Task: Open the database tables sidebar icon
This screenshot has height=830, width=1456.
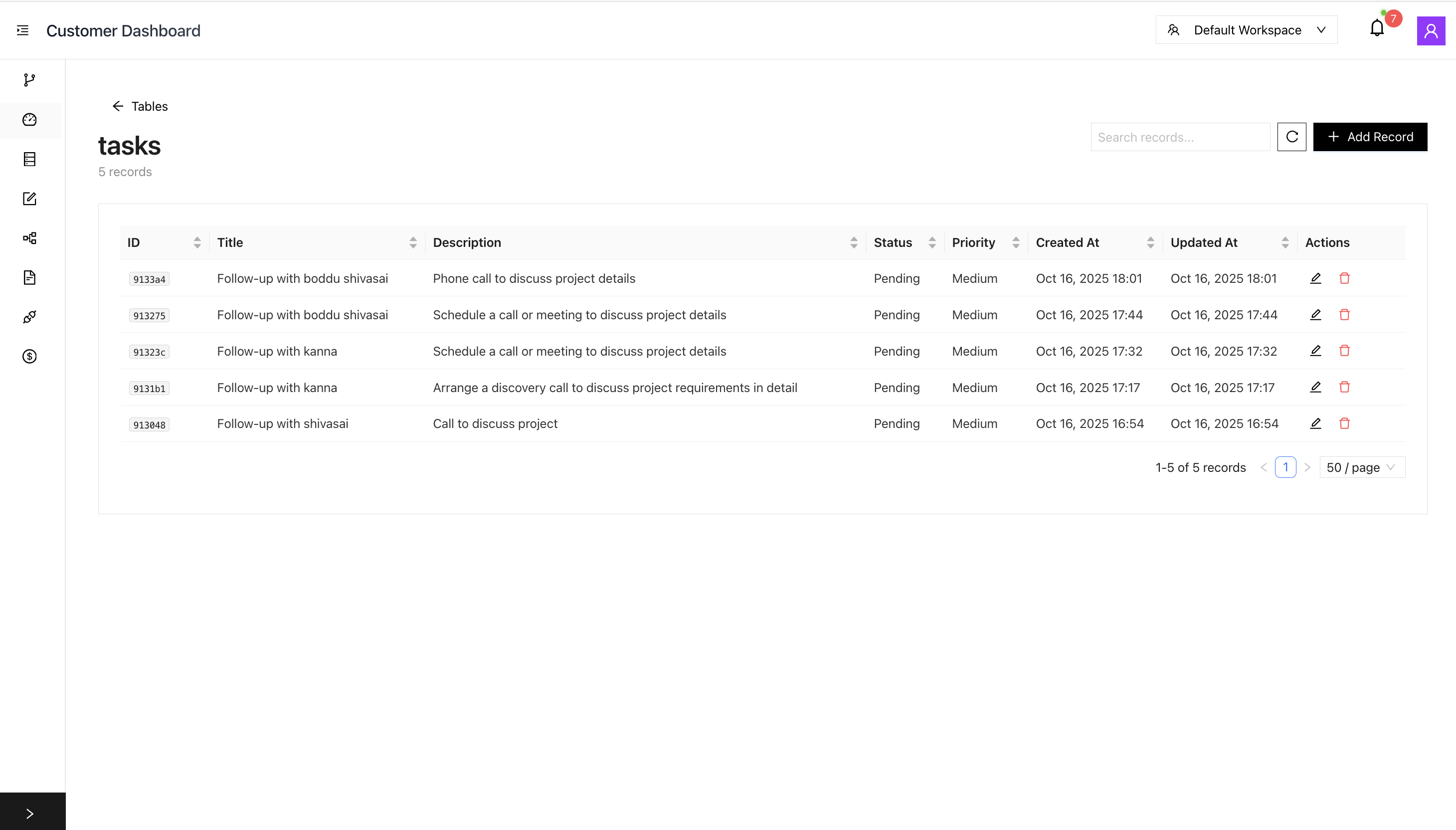Action: point(29,159)
